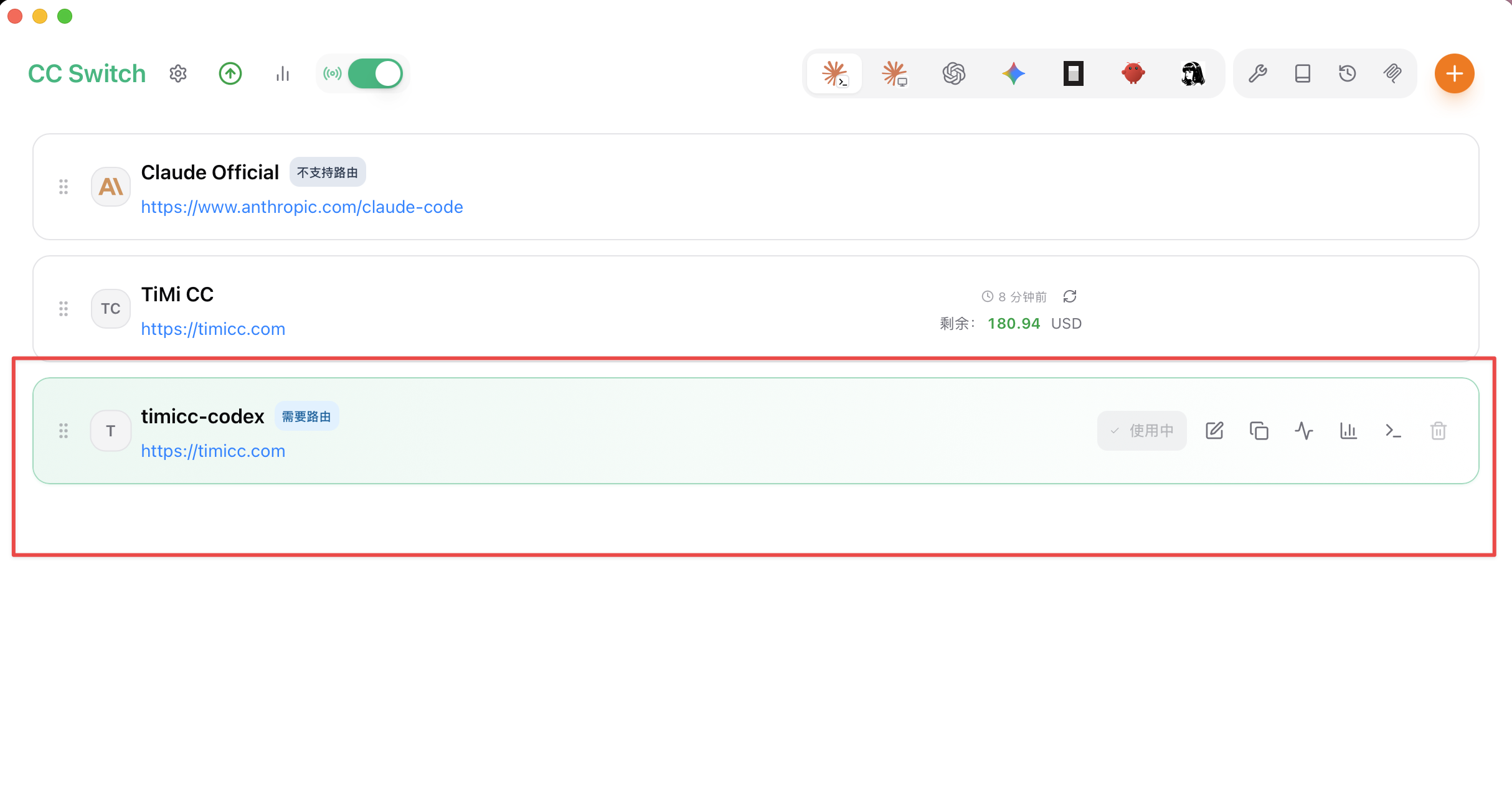Open the TiMi CC timicc.com link
Screen dimensions: 1512x798
(x=213, y=329)
